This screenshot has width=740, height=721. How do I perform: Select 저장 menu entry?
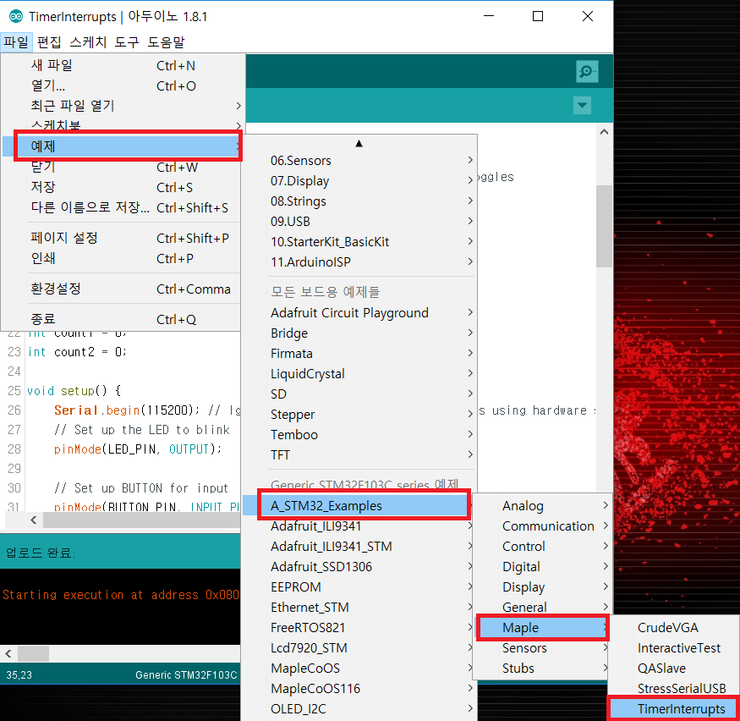pyautogui.click(x=123, y=187)
